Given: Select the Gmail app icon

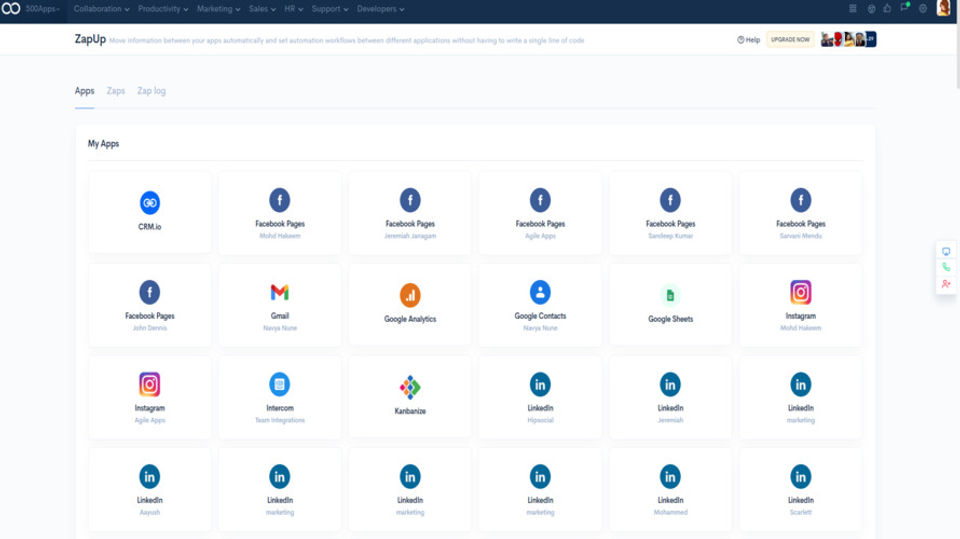Looking at the screenshot, I should click(280, 292).
